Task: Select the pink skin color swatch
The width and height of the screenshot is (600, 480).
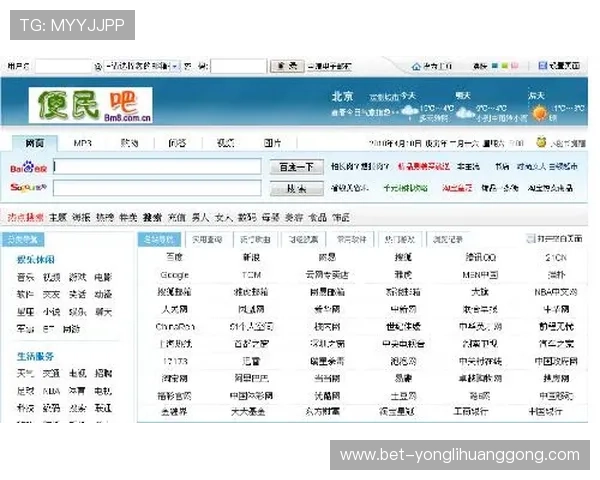Action: tap(515, 66)
